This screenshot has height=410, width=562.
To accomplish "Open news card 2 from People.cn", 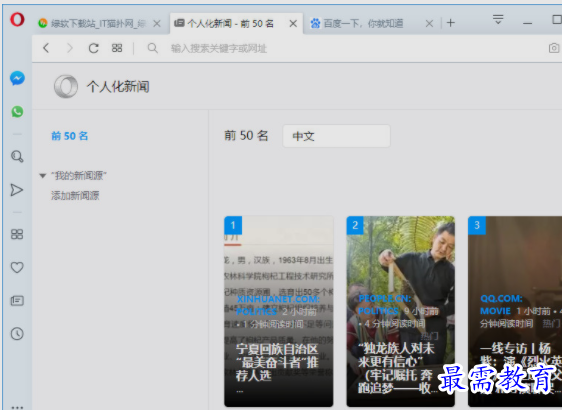I will tap(400, 311).
